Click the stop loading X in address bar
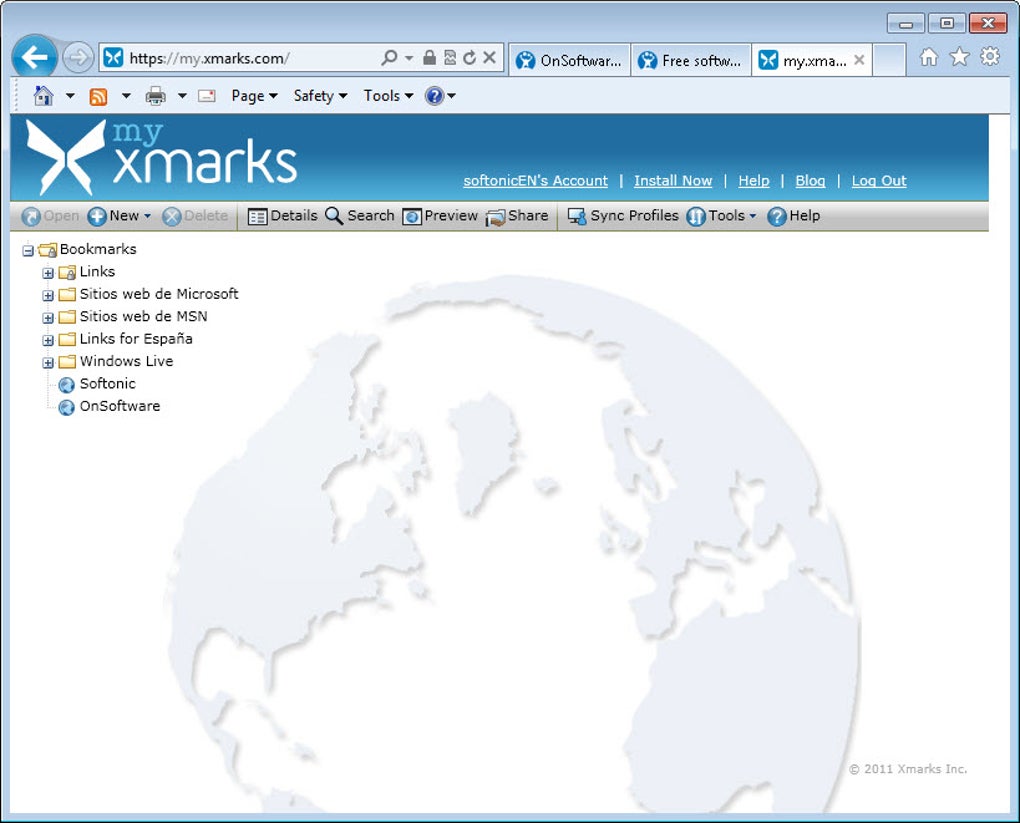This screenshot has width=1020, height=823. point(490,58)
